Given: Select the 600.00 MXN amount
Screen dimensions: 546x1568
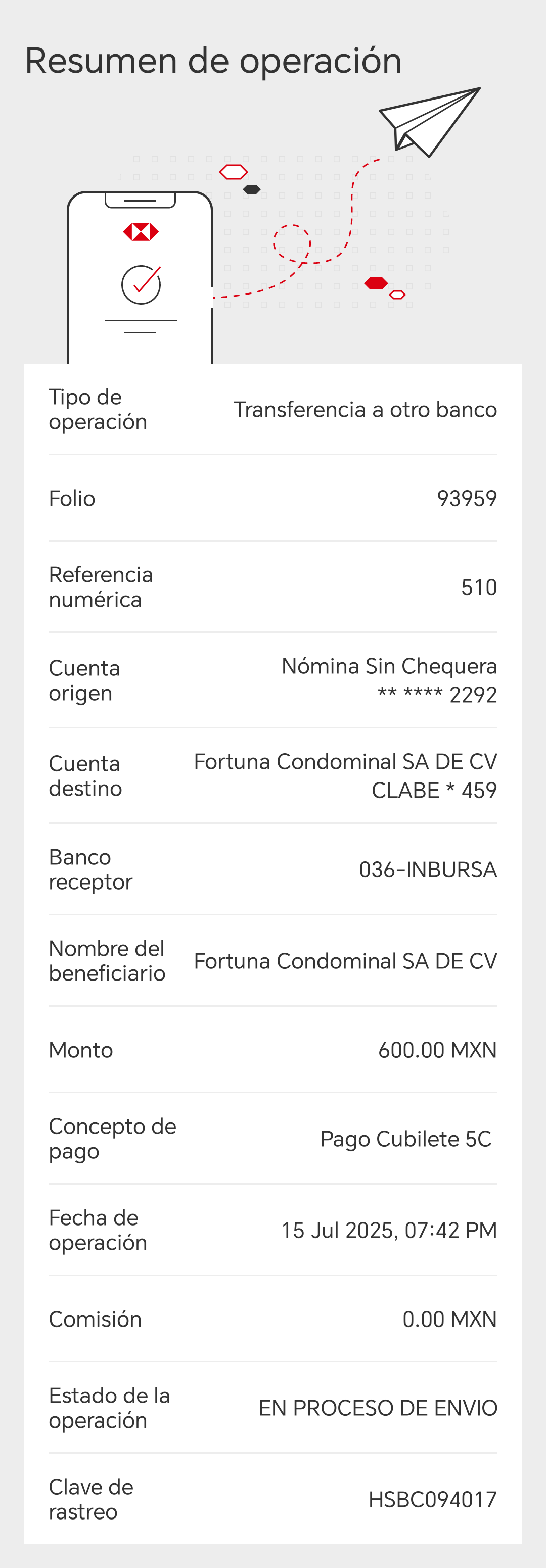Looking at the screenshot, I should (437, 1050).
